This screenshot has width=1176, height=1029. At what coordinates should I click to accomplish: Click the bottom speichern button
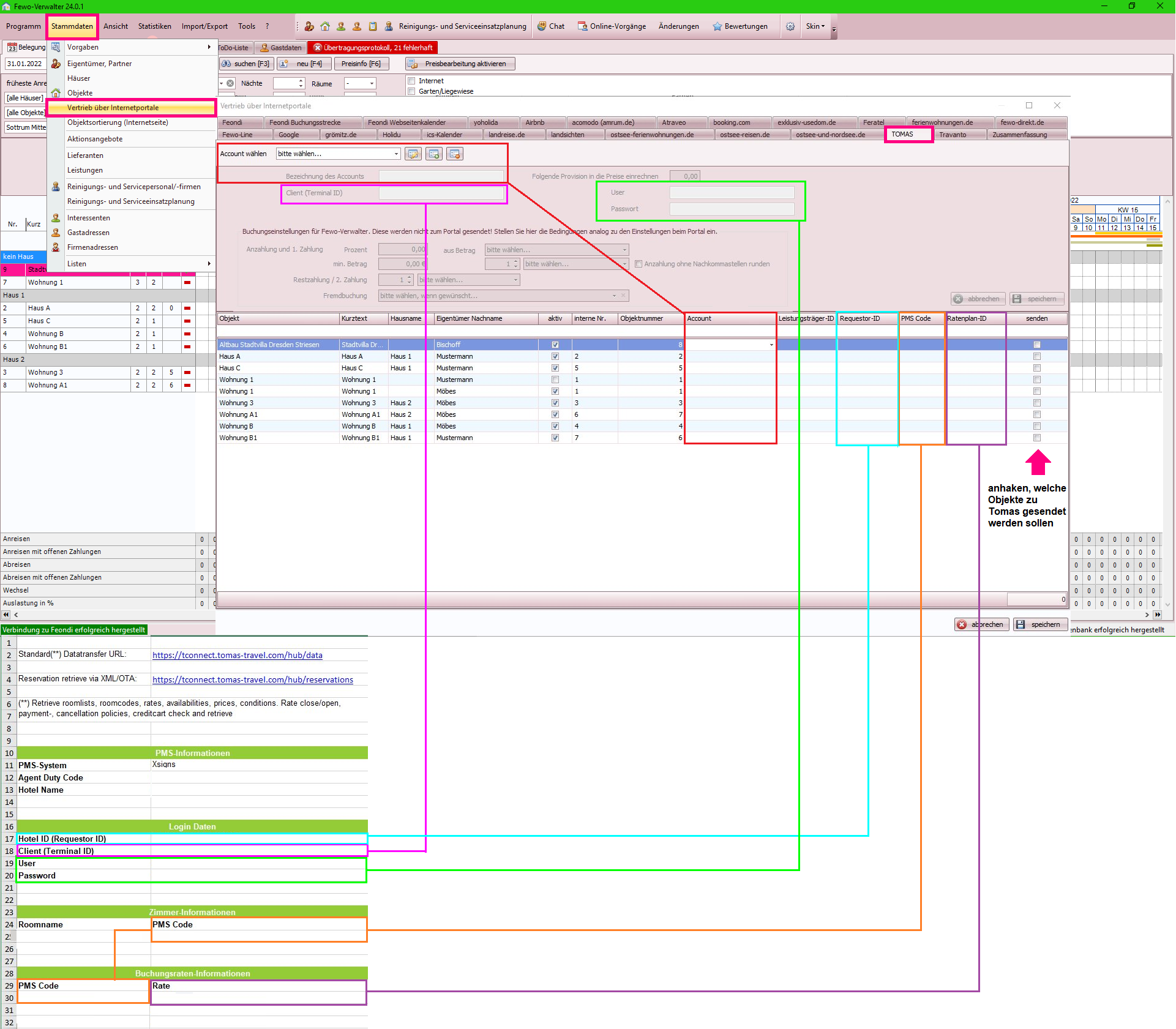click(1039, 624)
